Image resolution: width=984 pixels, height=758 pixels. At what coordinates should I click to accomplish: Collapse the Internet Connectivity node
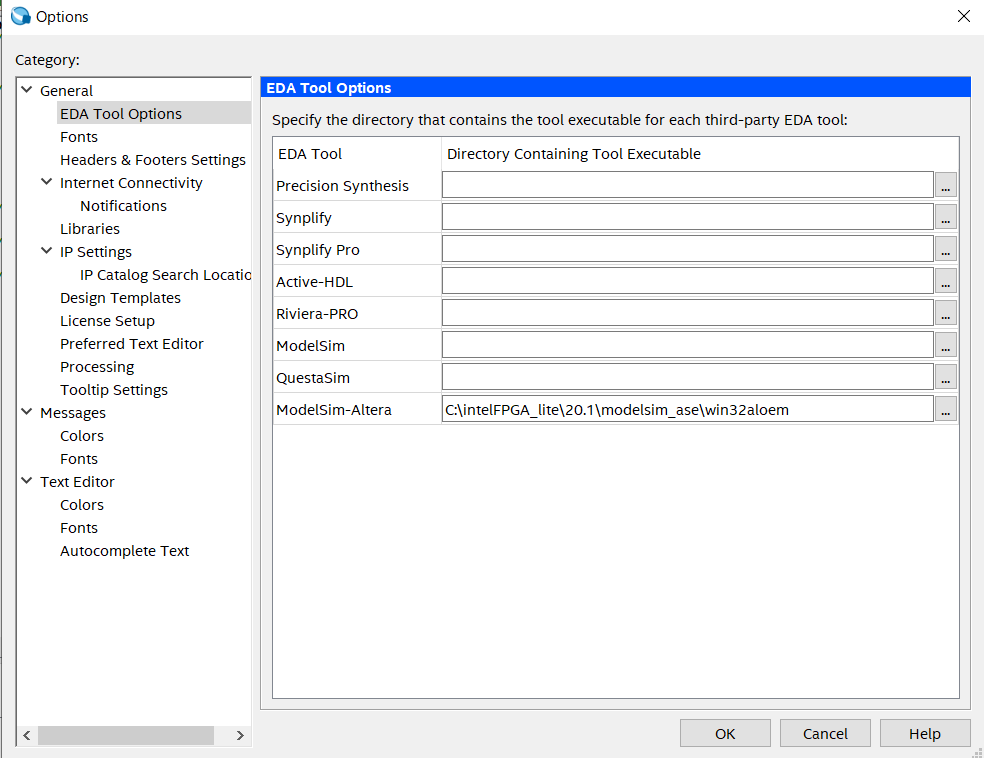click(46, 182)
